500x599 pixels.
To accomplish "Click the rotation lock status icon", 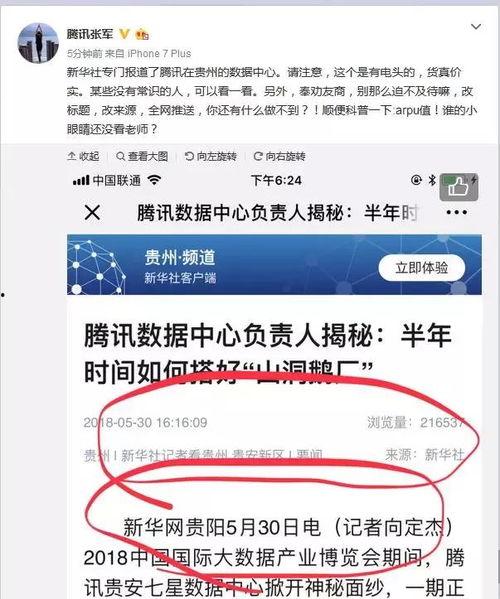I will pos(416,180).
